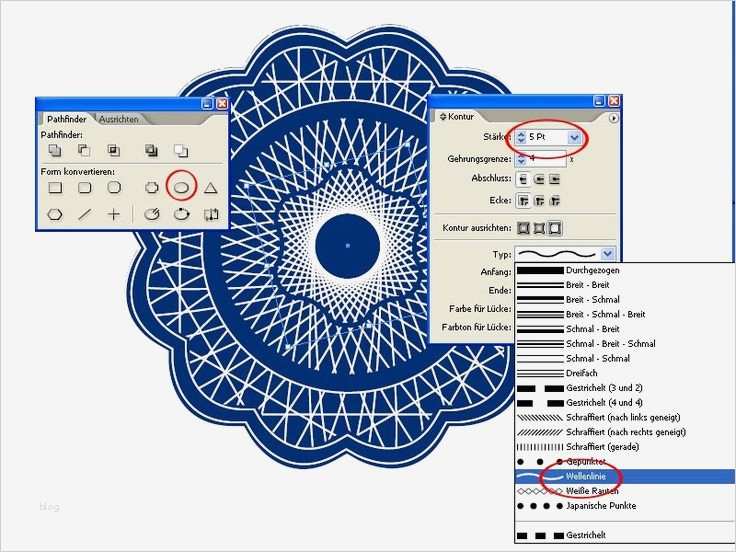This screenshot has width=736, height=552.
Task: Click the reverse path icon
Action: coord(211,215)
